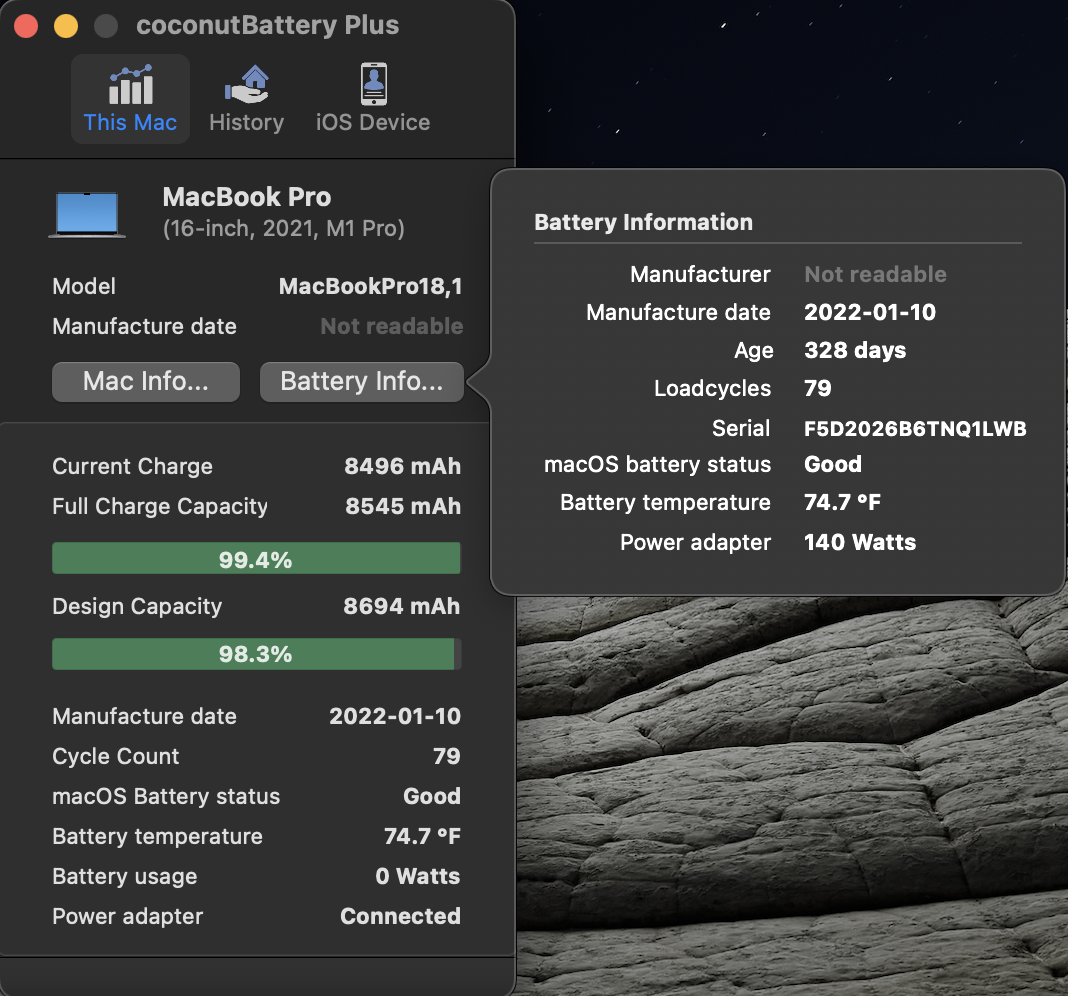Click the bar chart icon above This Mac
This screenshot has height=996, width=1068.
click(130, 84)
